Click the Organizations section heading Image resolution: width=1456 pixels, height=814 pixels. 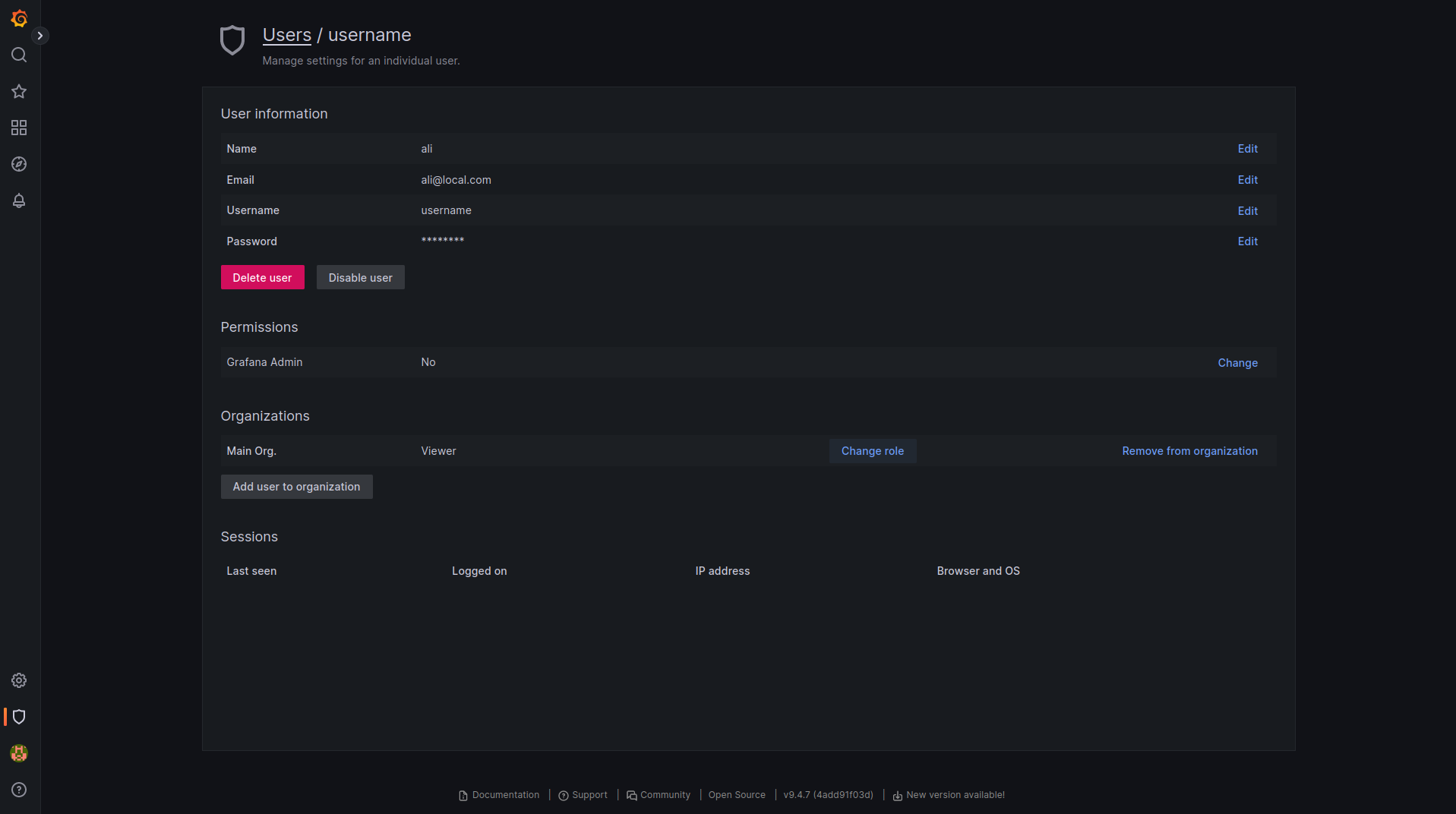pos(265,416)
